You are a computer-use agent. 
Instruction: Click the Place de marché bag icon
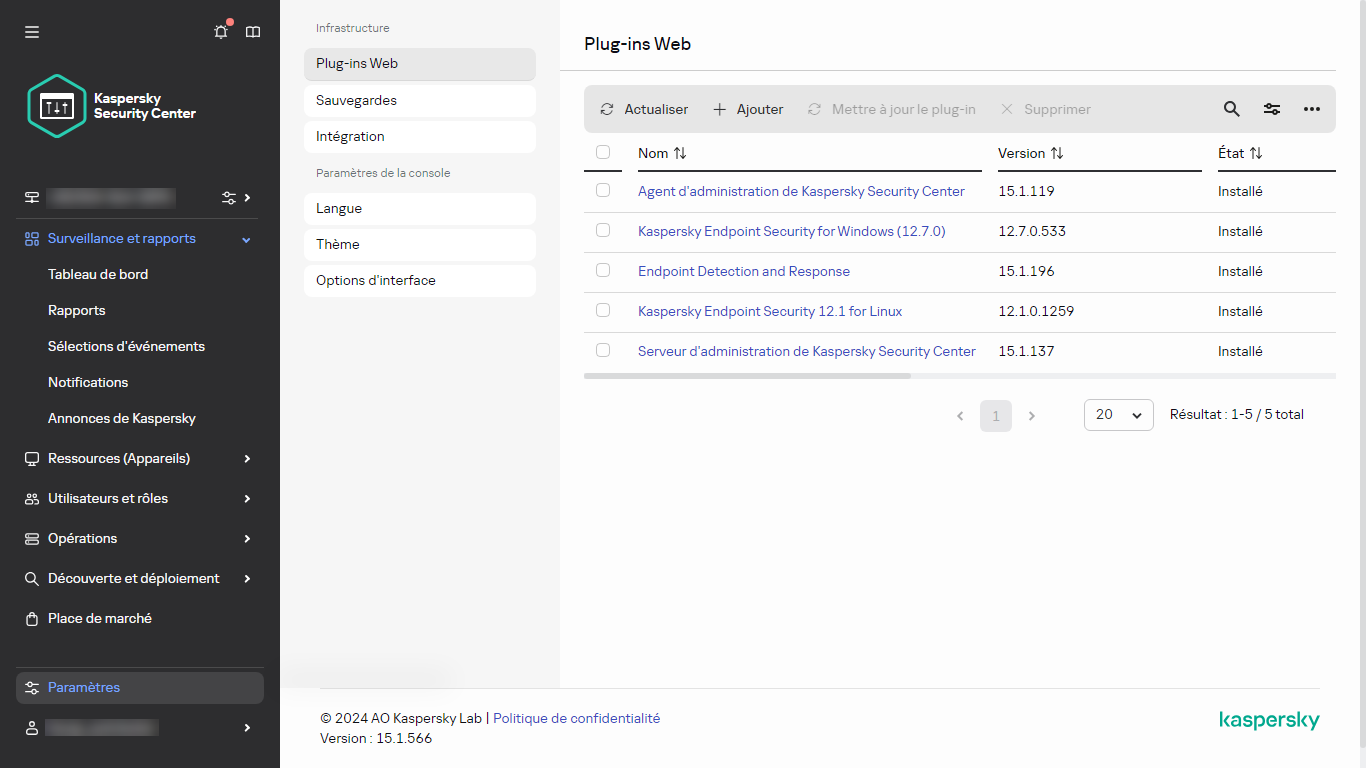coord(32,618)
